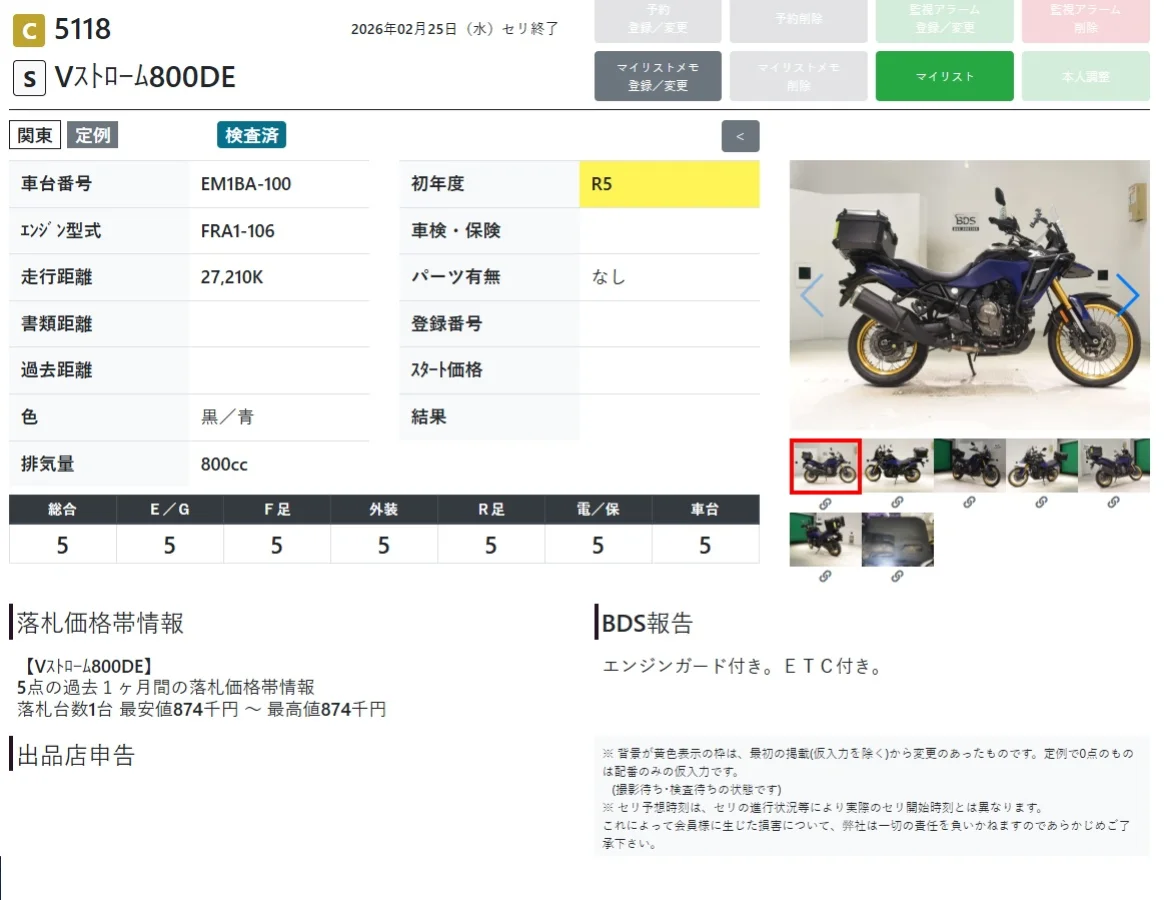
Task: Select the second bike thumbnail
Action: [x=897, y=465]
